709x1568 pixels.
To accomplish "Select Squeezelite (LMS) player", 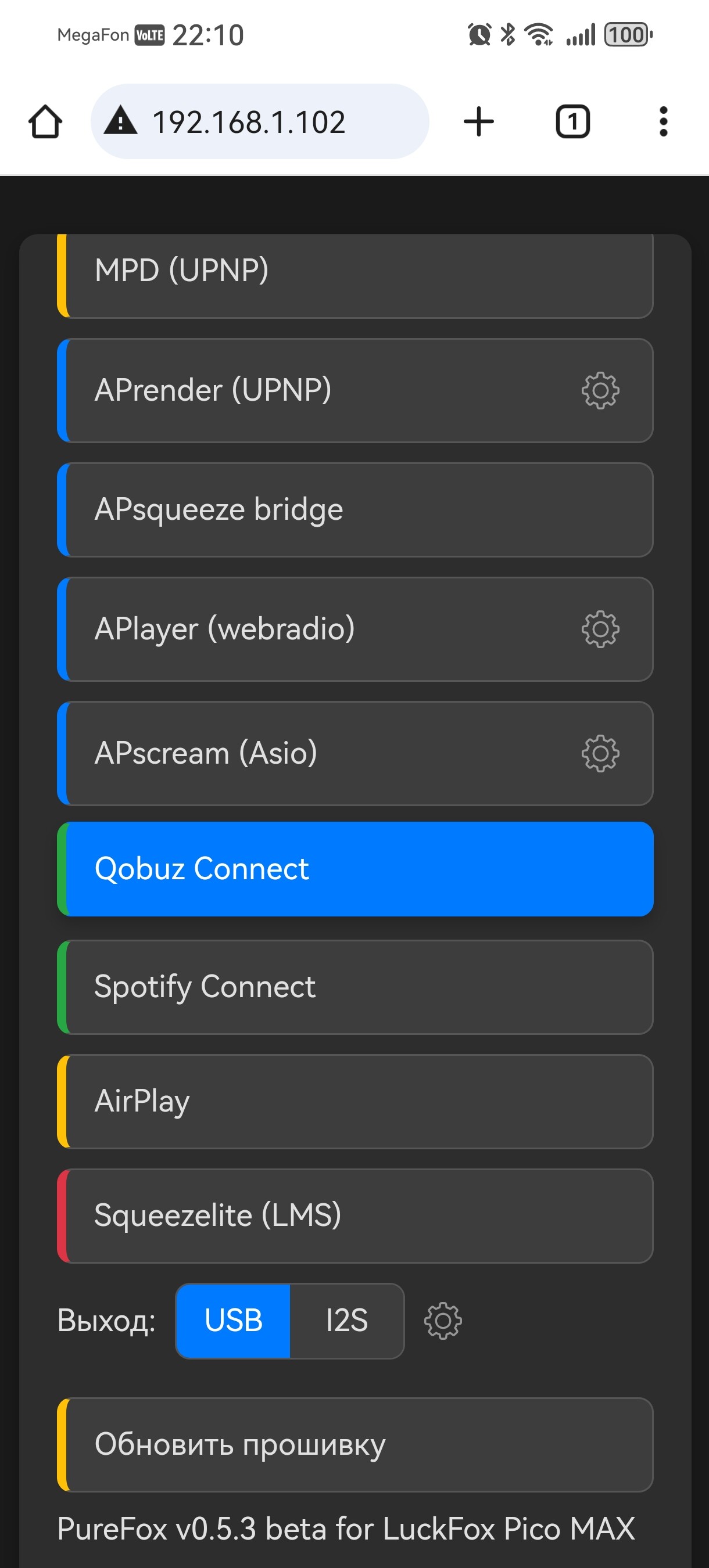I will coord(355,1215).
